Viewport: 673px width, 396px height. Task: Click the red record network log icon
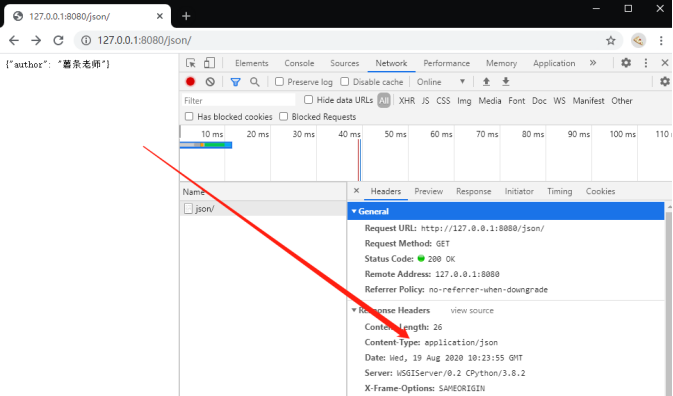191,82
